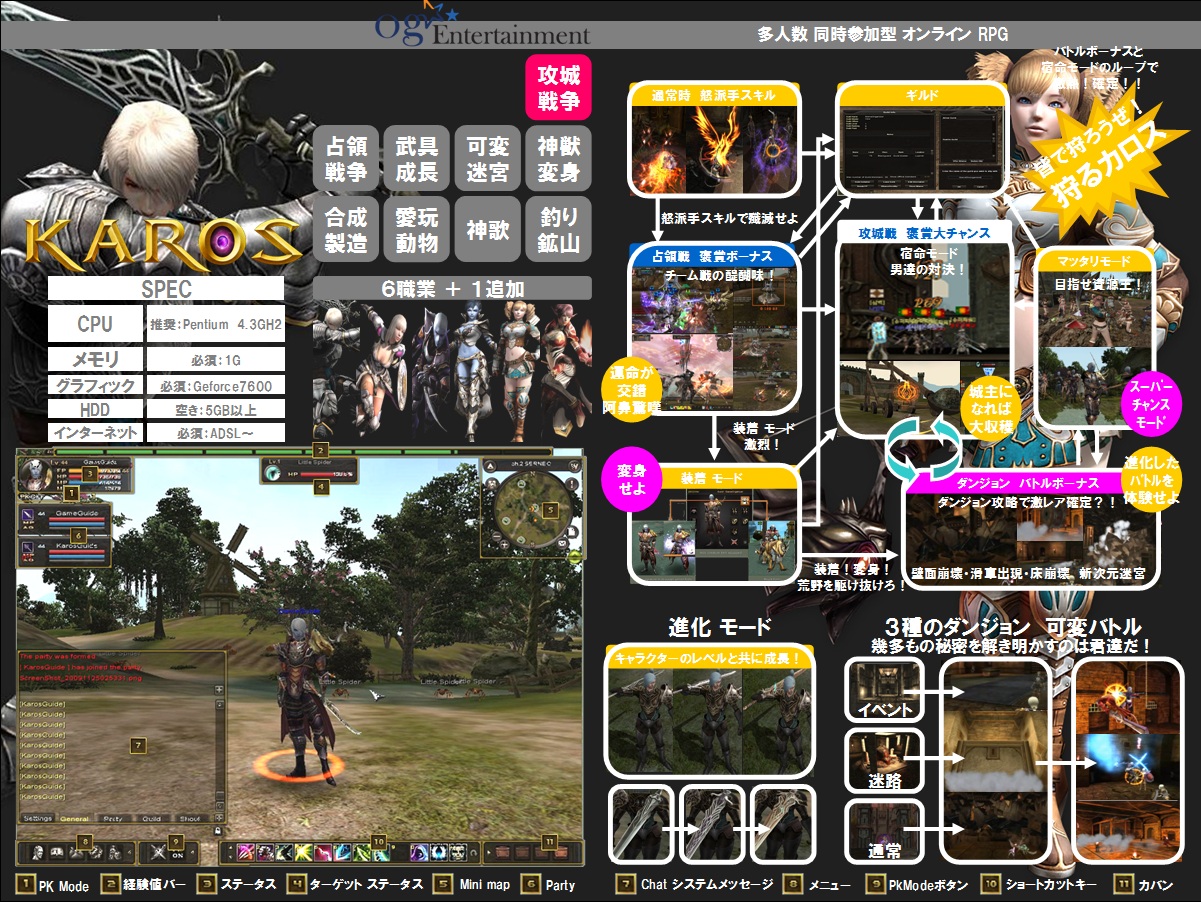Viewport: 1201px width, 902px height.
Task: Open the chat Settings tab
Action: (38, 818)
